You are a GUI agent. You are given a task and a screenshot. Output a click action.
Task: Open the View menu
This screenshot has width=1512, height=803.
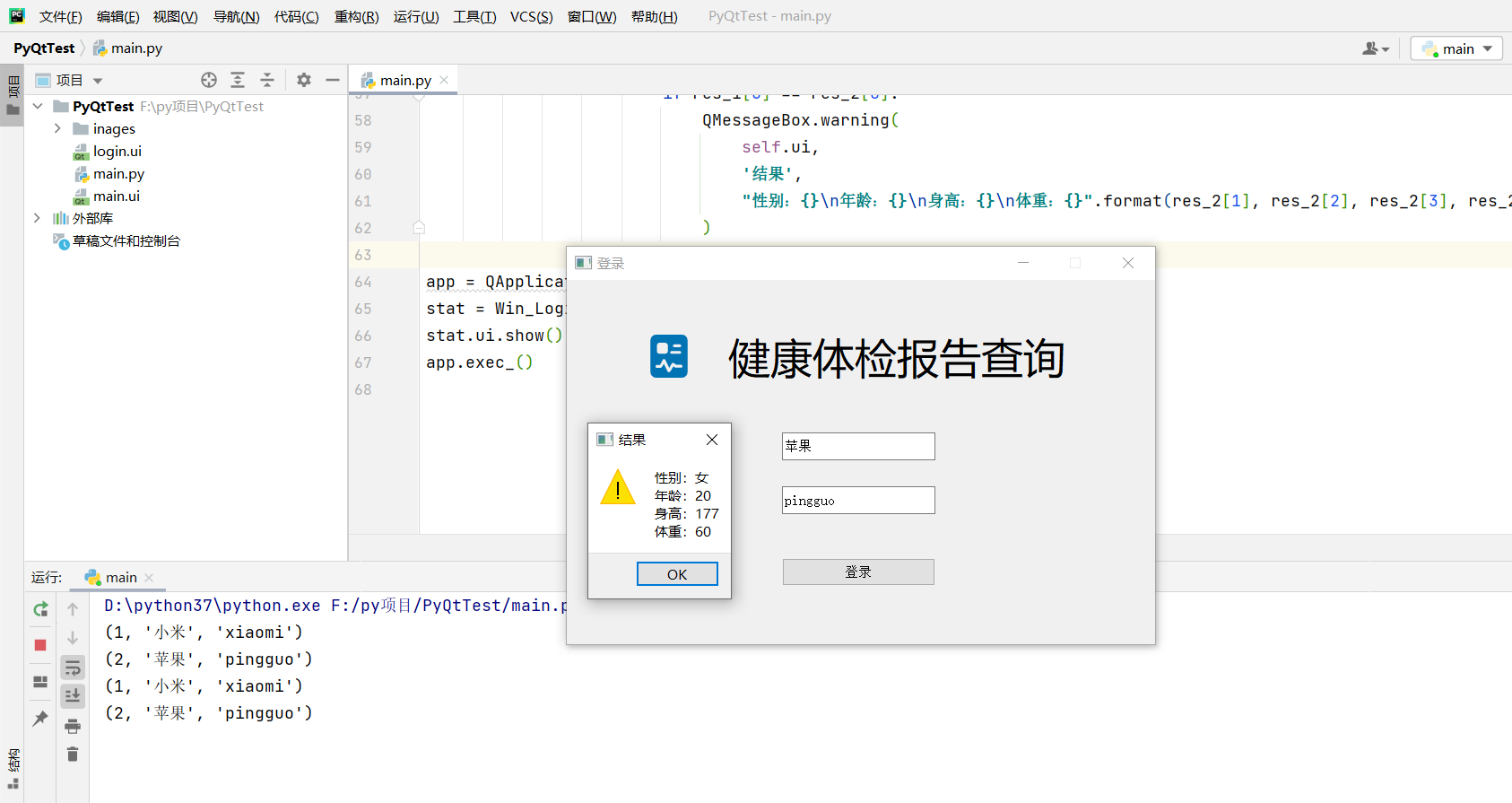[175, 16]
